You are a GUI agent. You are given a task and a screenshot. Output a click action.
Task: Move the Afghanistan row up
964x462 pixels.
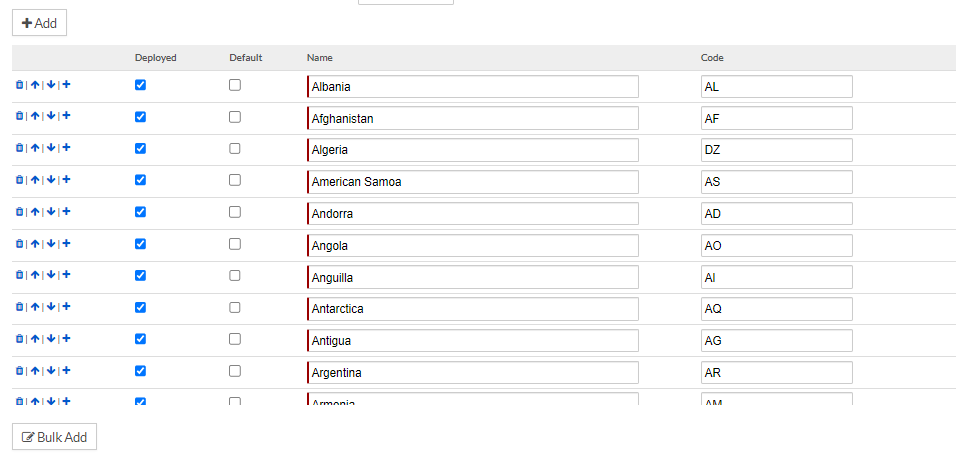pos(35,116)
